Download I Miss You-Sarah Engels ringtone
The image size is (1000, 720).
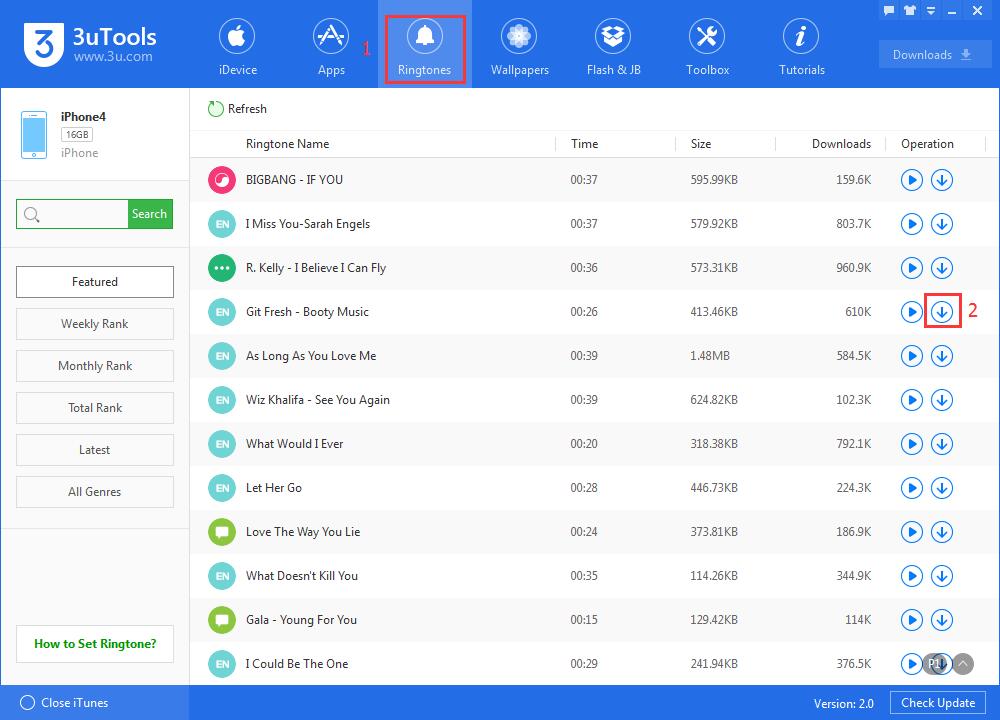coord(942,224)
